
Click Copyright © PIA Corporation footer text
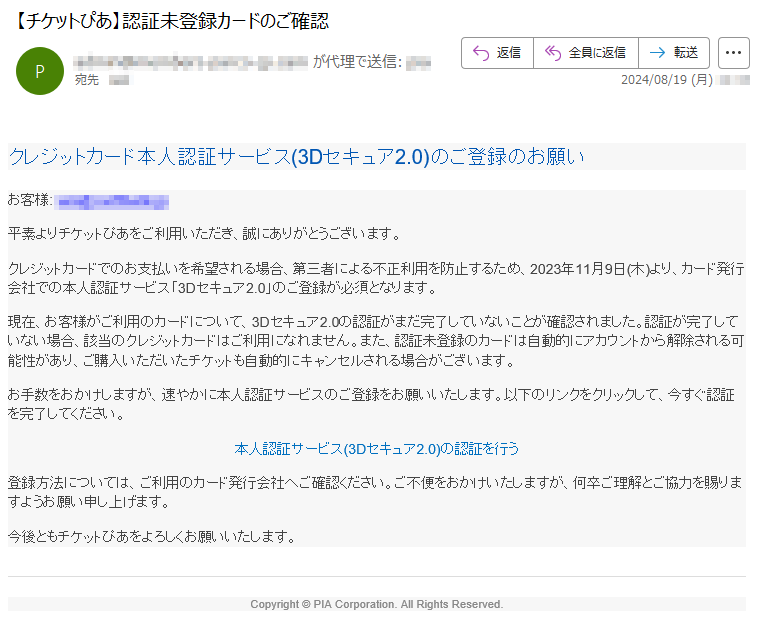tap(377, 604)
